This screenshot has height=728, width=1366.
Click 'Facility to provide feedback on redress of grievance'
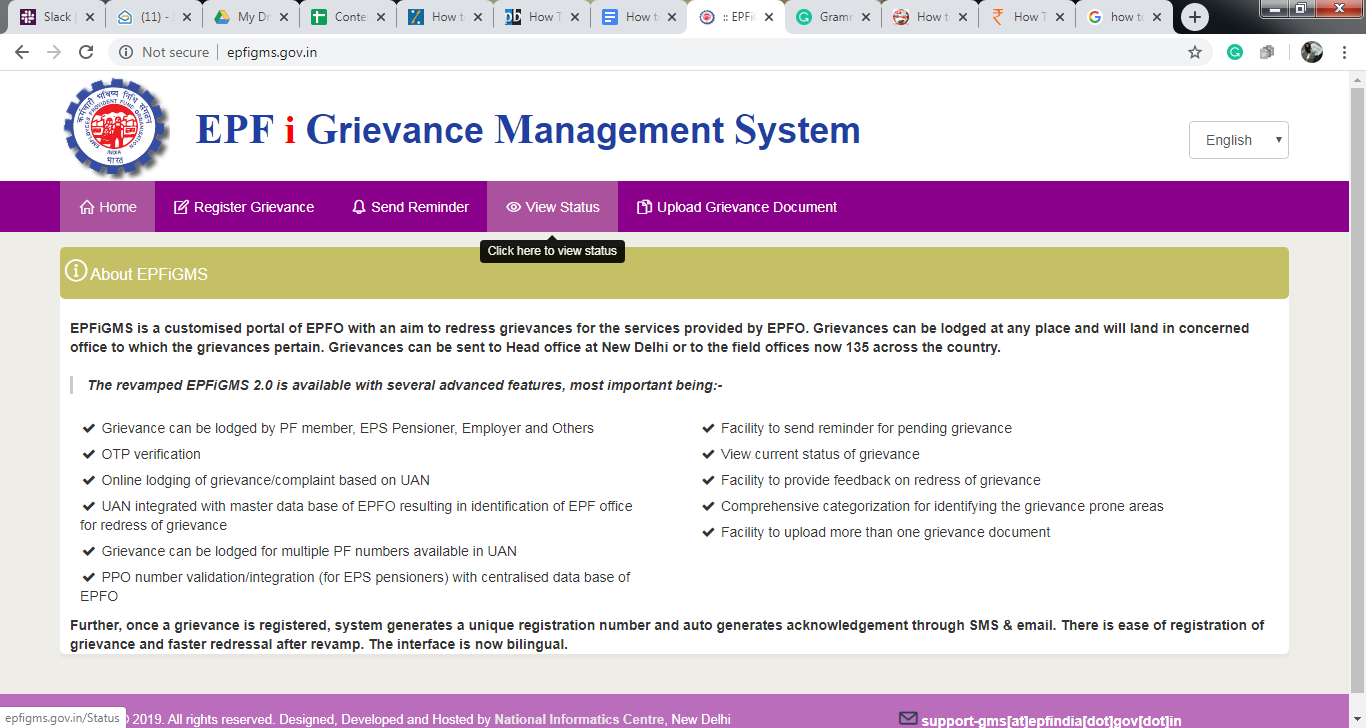pyautogui.click(x=880, y=480)
